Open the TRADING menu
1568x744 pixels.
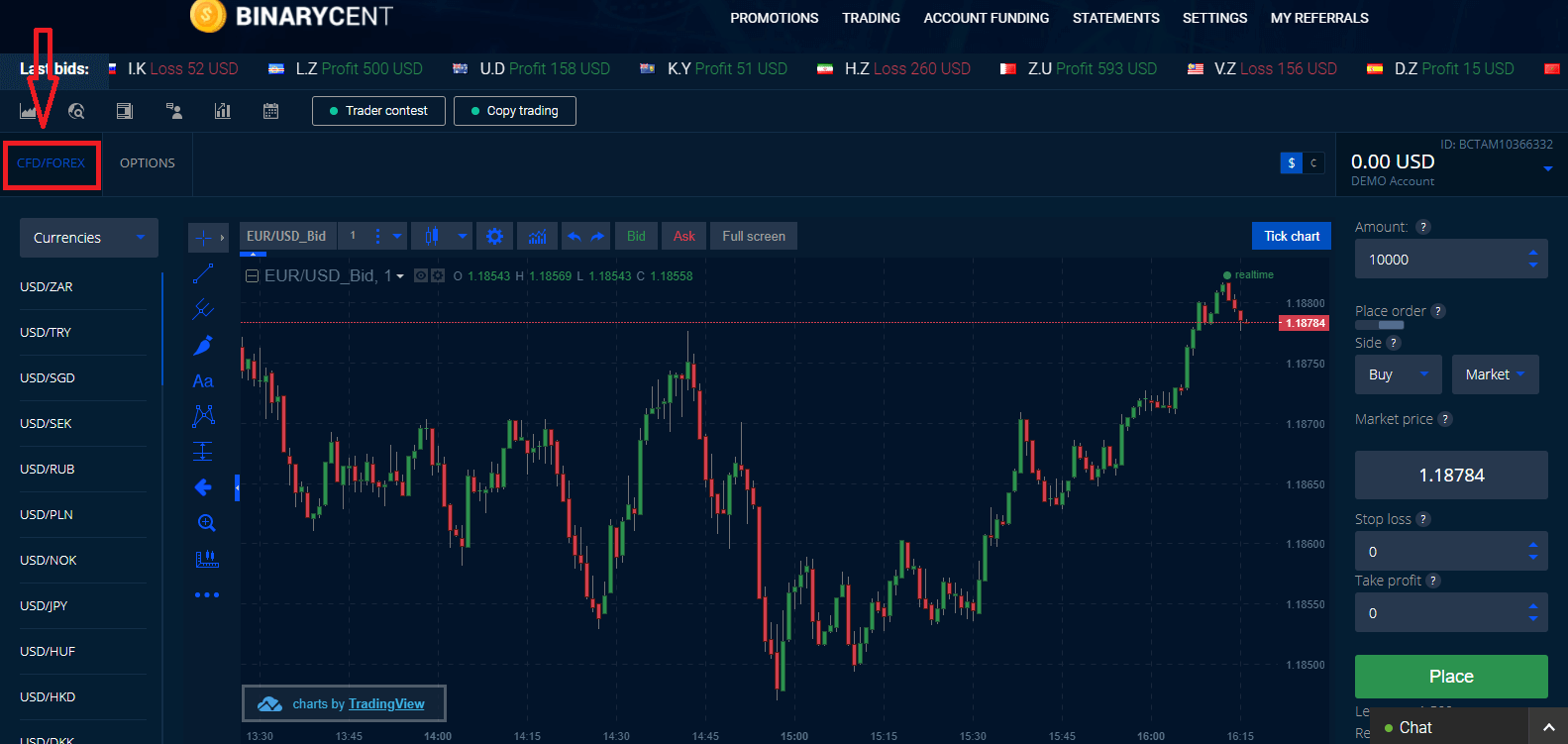[871, 18]
